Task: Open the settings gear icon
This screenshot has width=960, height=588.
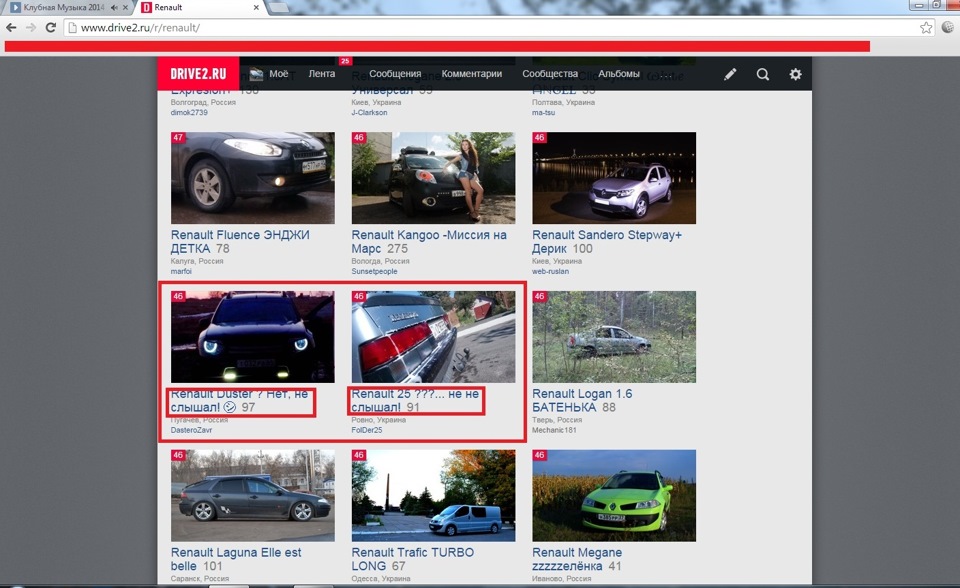Action: [x=795, y=74]
